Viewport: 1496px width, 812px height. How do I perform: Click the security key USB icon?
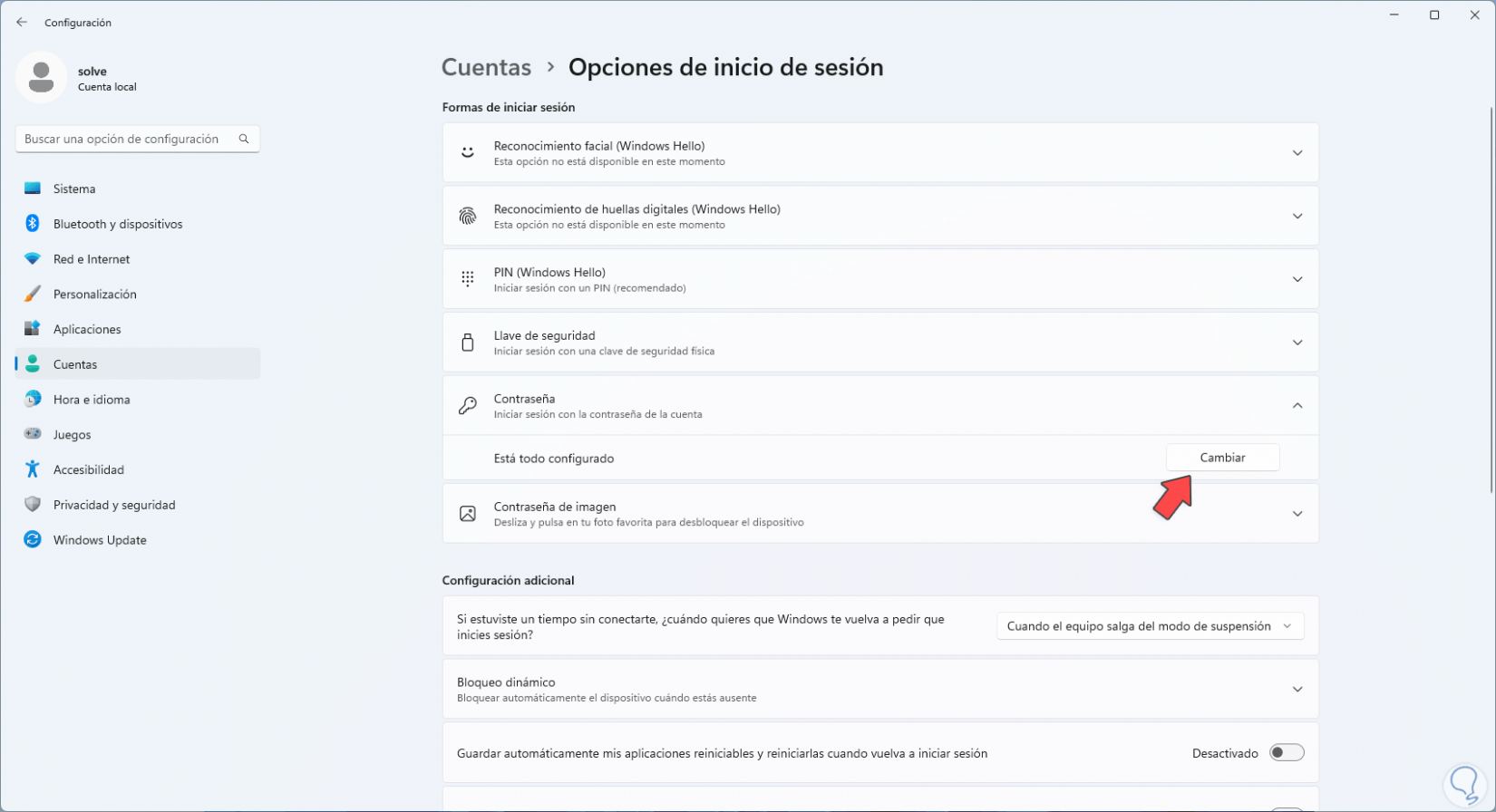tap(468, 343)
